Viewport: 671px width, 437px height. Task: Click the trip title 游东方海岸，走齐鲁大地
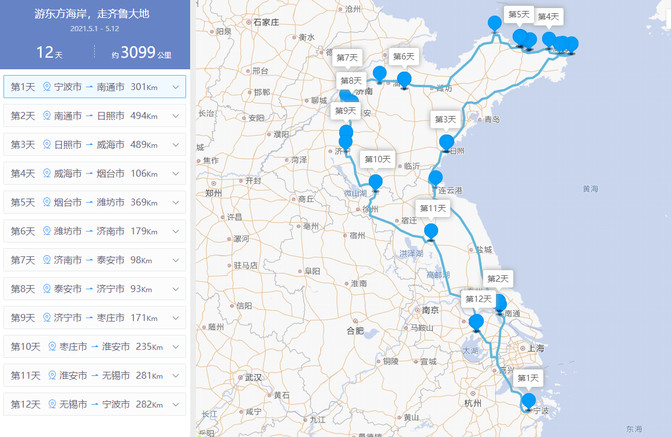point(92,13)
